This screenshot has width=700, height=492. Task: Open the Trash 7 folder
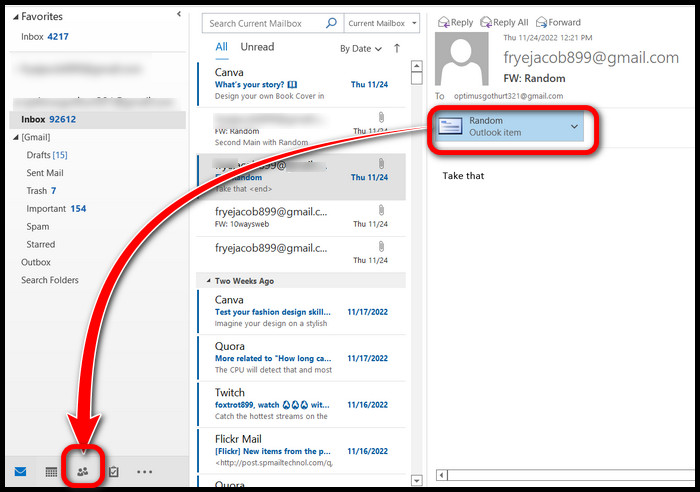point(41,191)
